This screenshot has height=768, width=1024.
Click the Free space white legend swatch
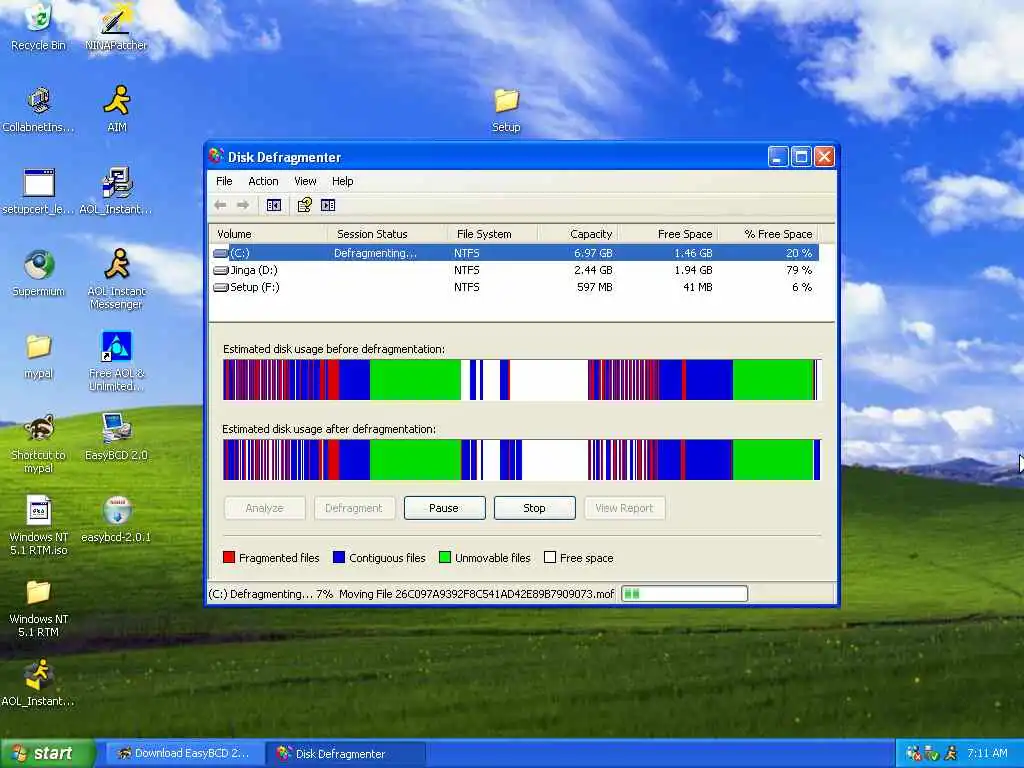pyautogui.click(x=550, y=557)
